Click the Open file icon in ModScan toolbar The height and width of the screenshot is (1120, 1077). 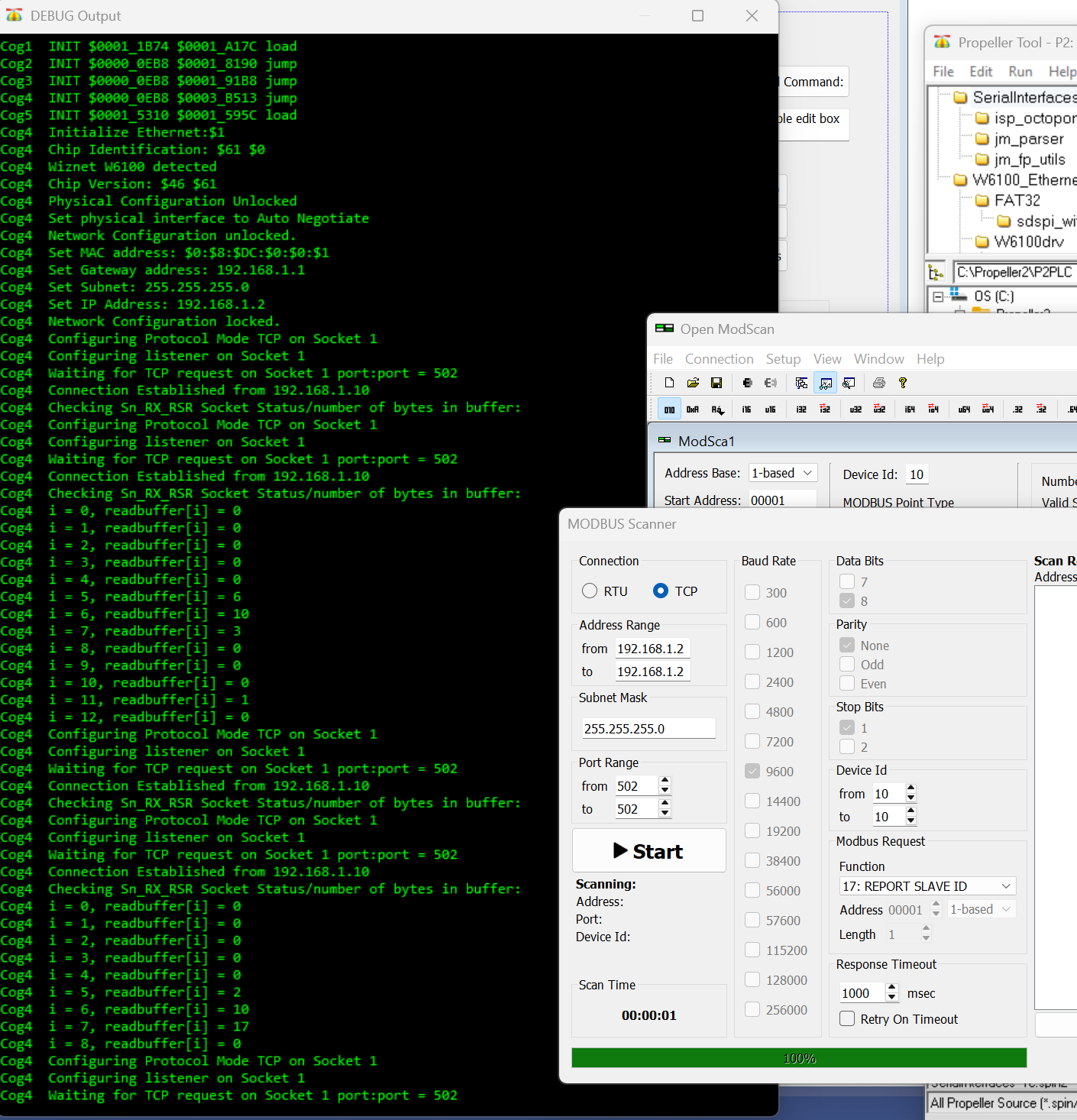(693, 383)
